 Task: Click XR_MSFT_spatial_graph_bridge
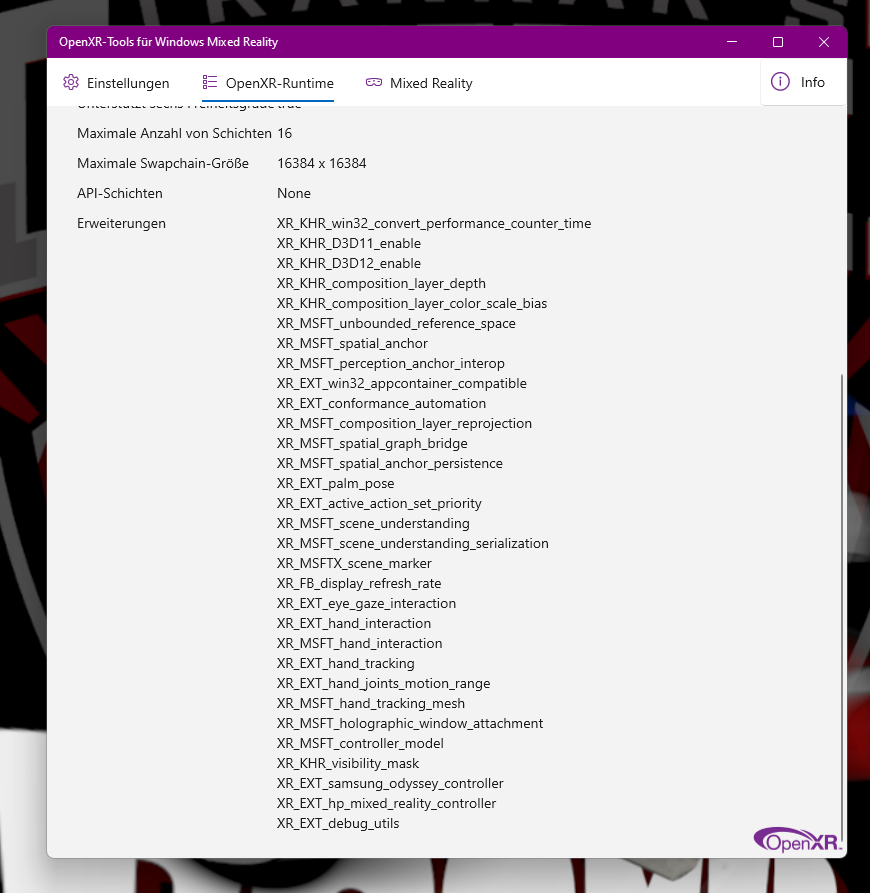coord(372,444)
